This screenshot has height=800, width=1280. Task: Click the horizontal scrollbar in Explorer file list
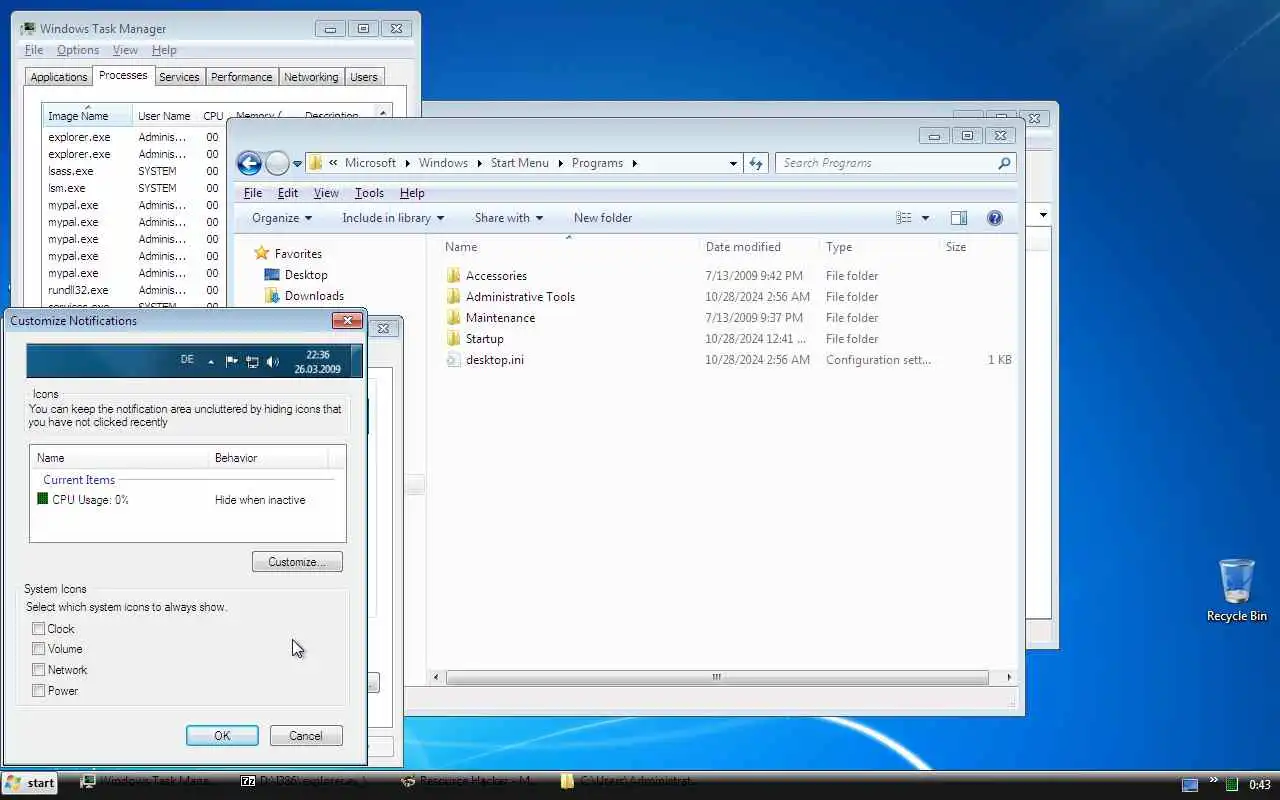pos(716,677)
